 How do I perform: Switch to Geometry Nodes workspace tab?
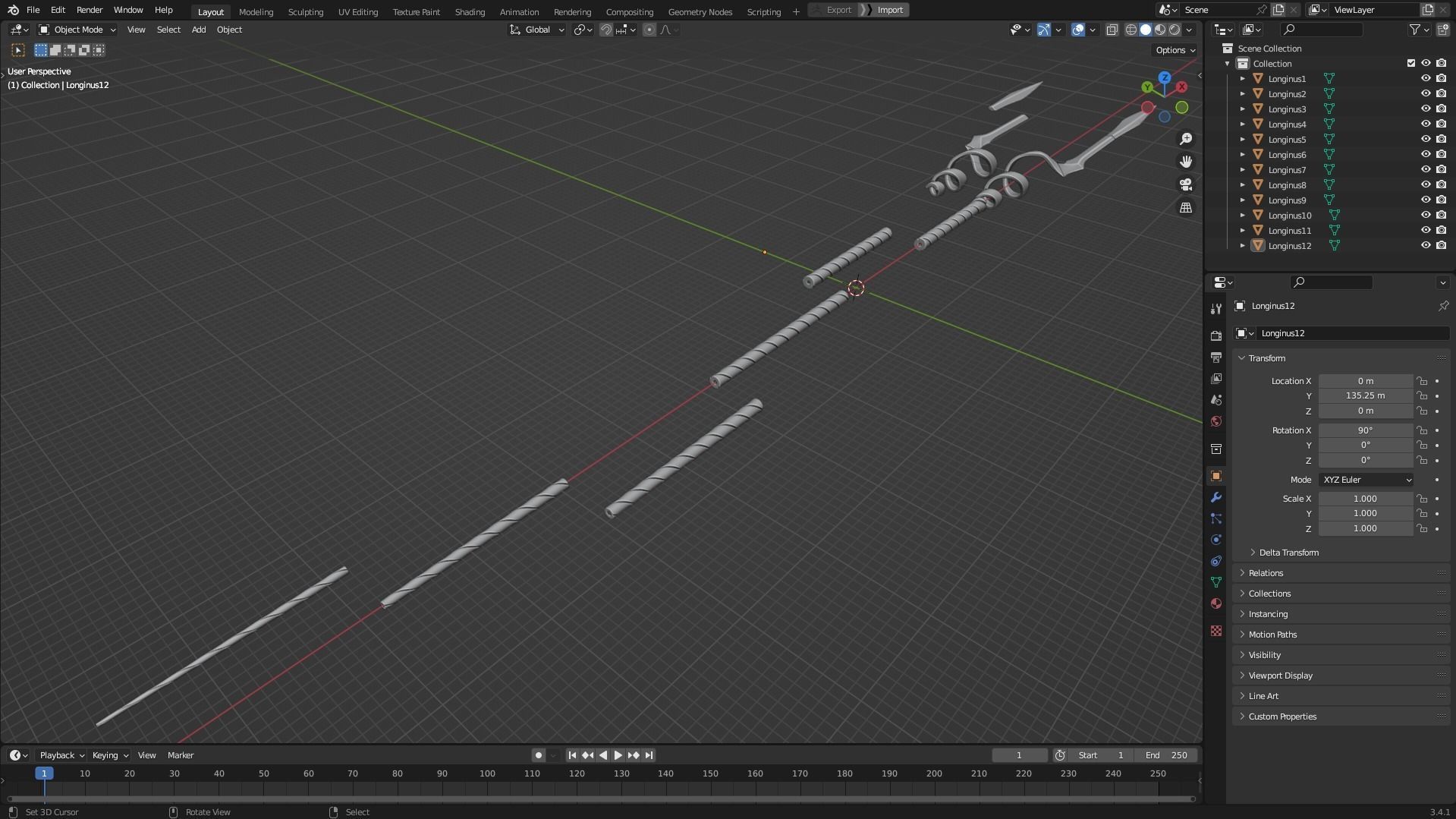pyautogui.click(x=700, y=11)
